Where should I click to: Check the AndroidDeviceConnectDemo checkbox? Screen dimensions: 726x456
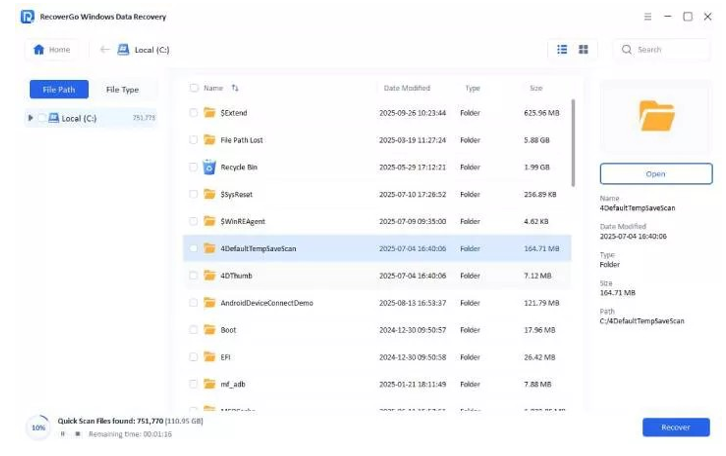coord(194,303)
